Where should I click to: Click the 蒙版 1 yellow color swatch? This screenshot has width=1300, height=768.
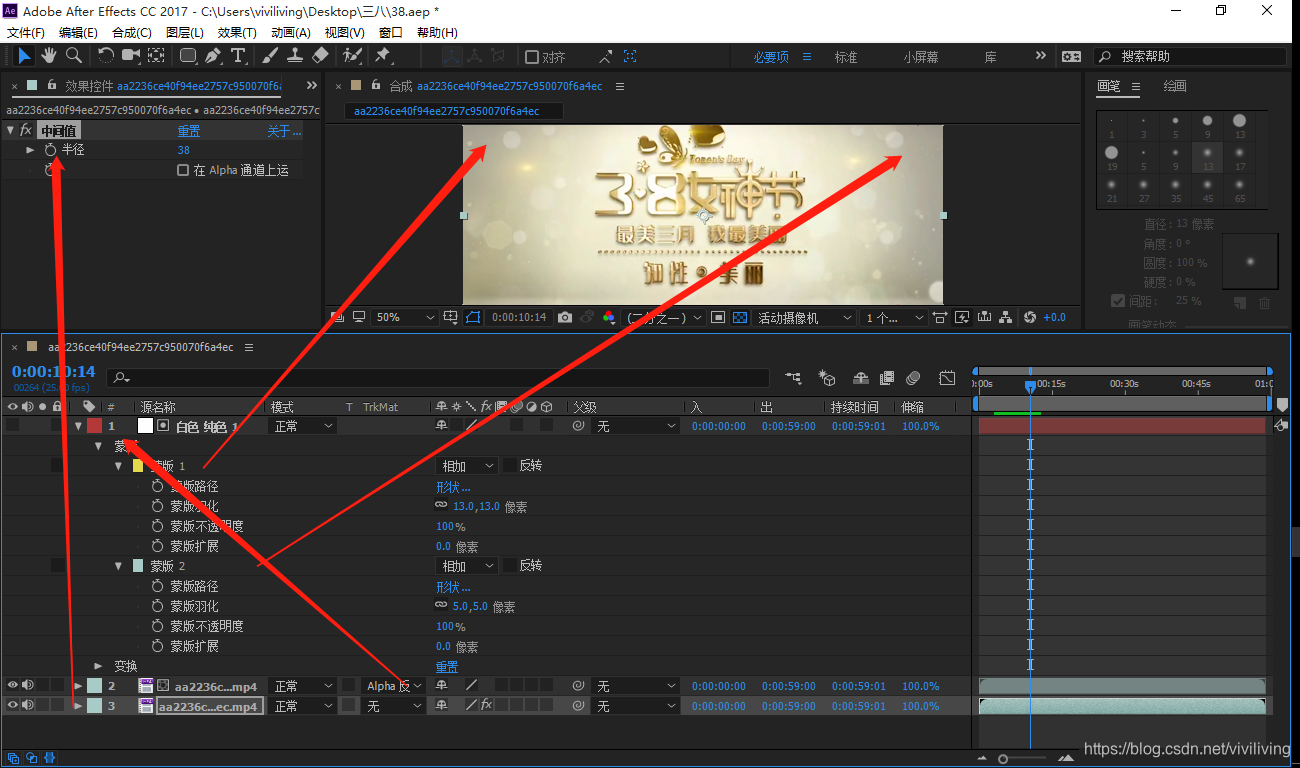[138, 466]
